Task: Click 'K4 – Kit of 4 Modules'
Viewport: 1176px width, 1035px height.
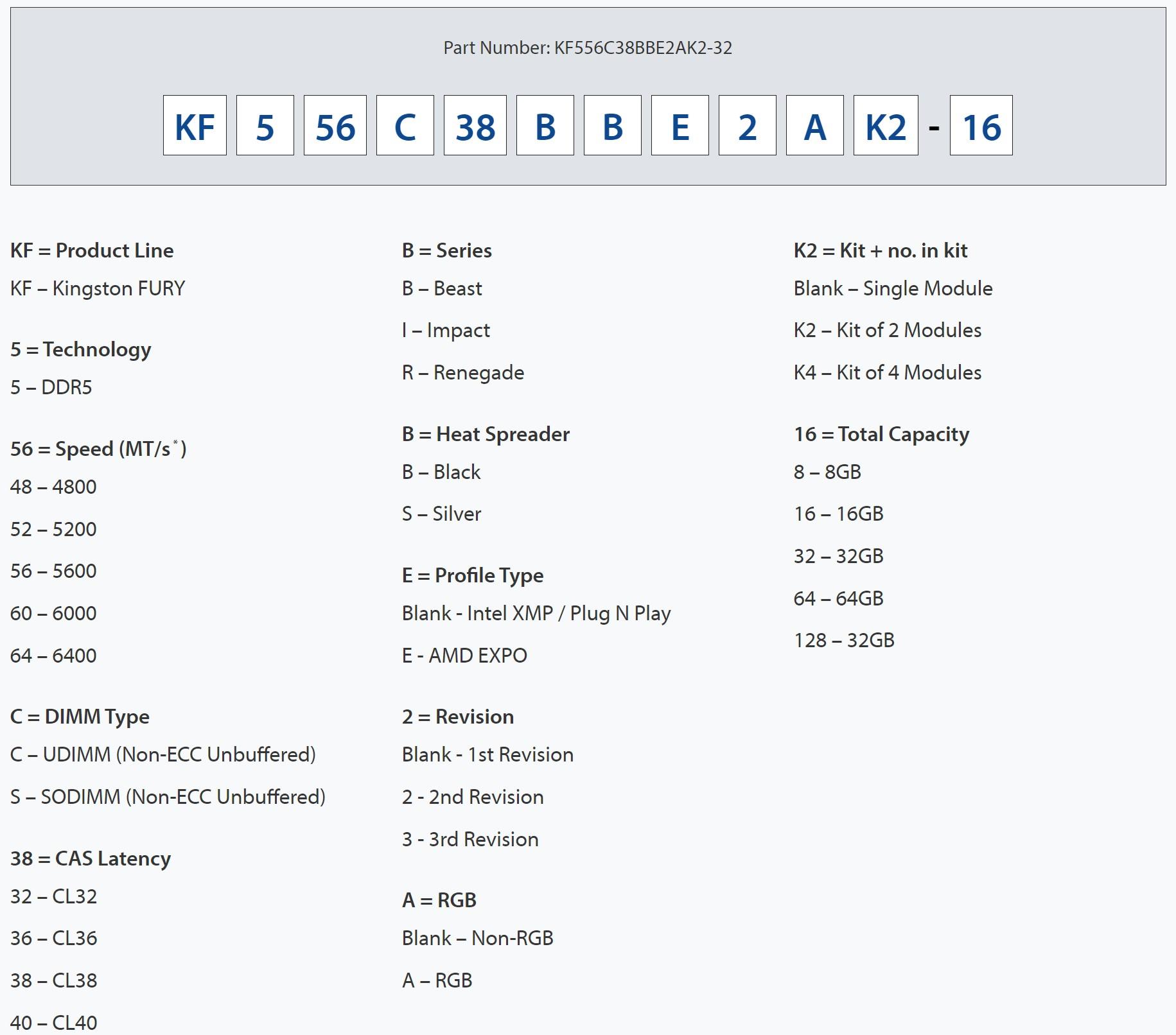Action: click(x=887, y=372)
